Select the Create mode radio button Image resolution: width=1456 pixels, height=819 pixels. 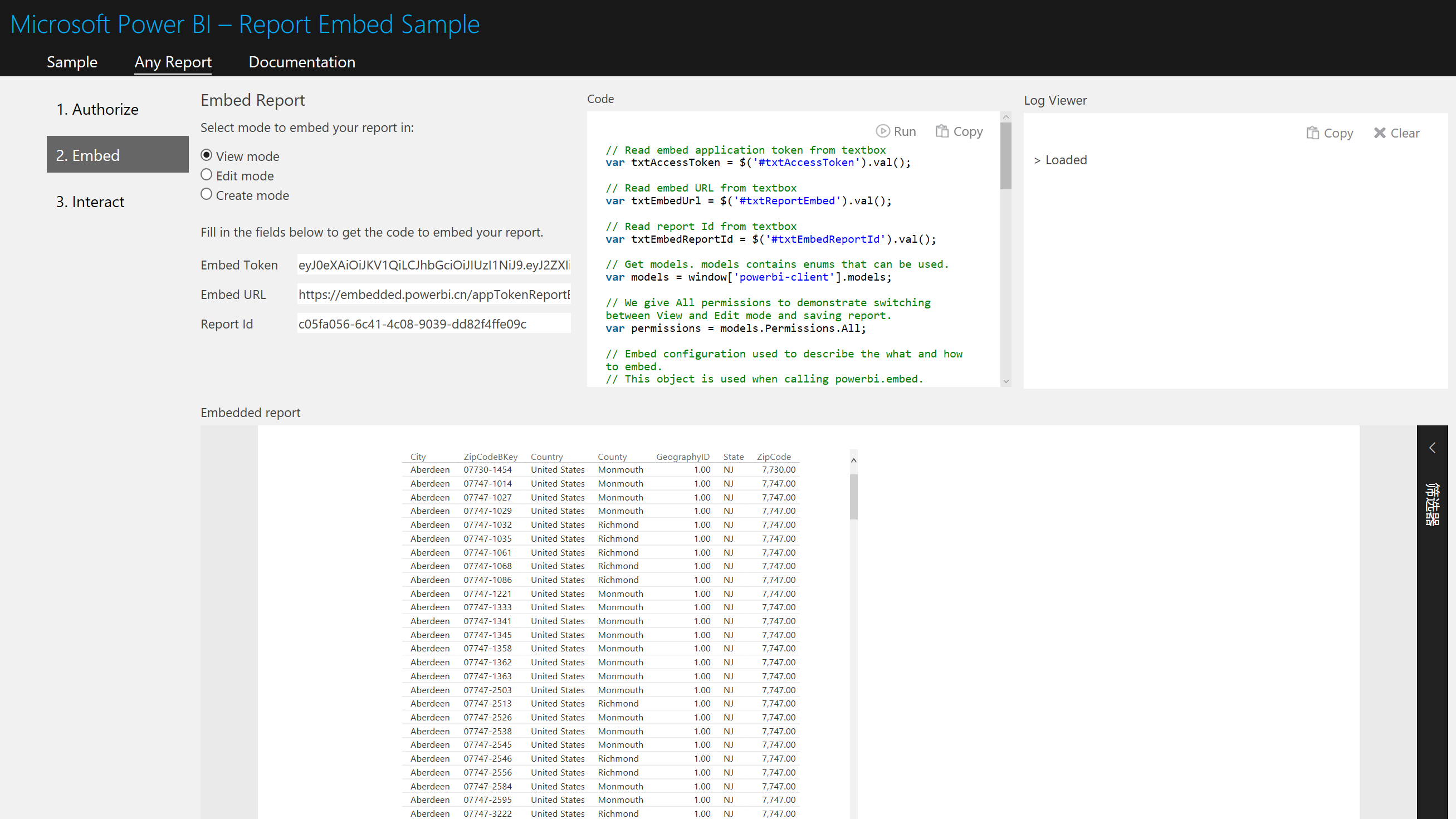pyautogui.click(x=206, y=194)
